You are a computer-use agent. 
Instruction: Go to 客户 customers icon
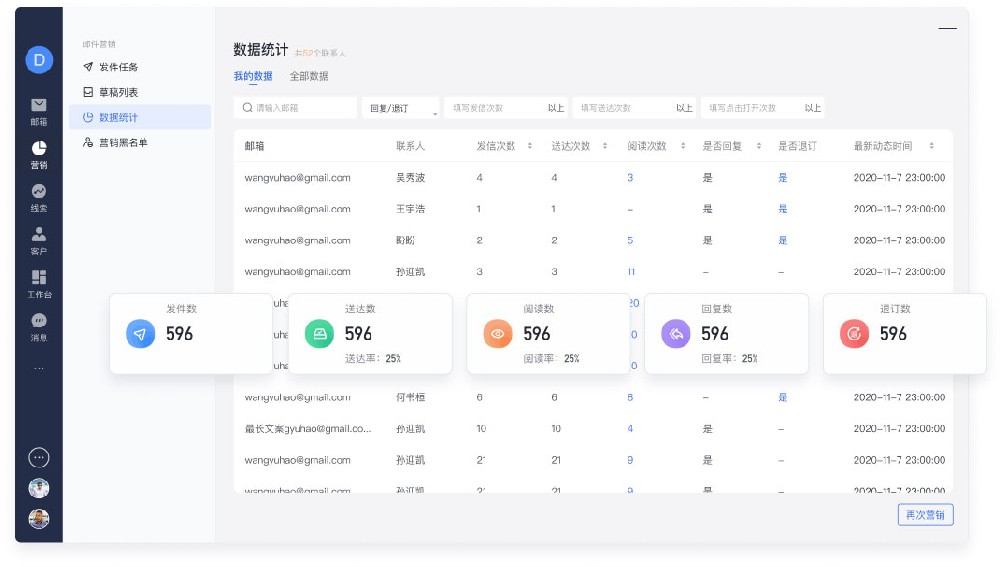point(39,234)
